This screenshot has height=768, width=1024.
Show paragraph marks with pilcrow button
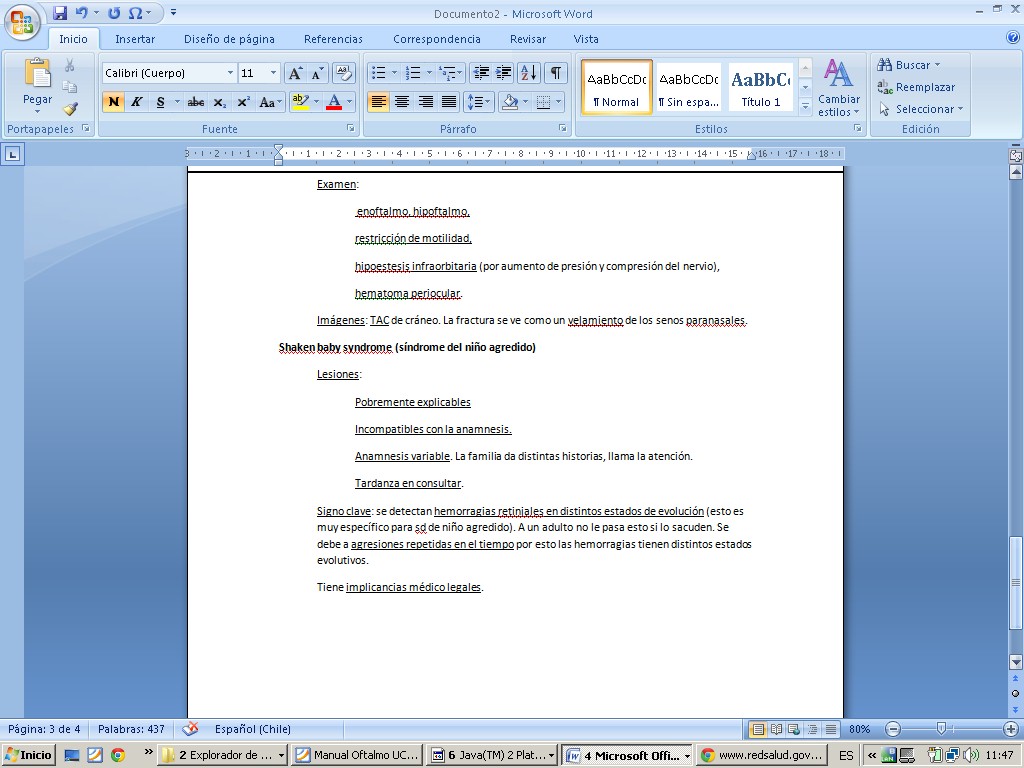(555, 73)
